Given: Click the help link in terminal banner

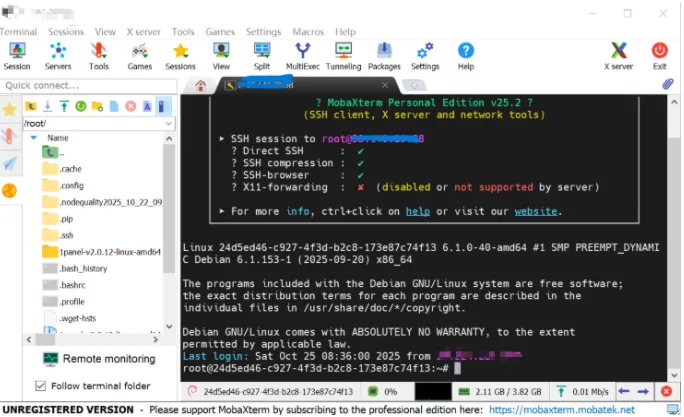Looking at the screenshot, I should tap(418, 211).
